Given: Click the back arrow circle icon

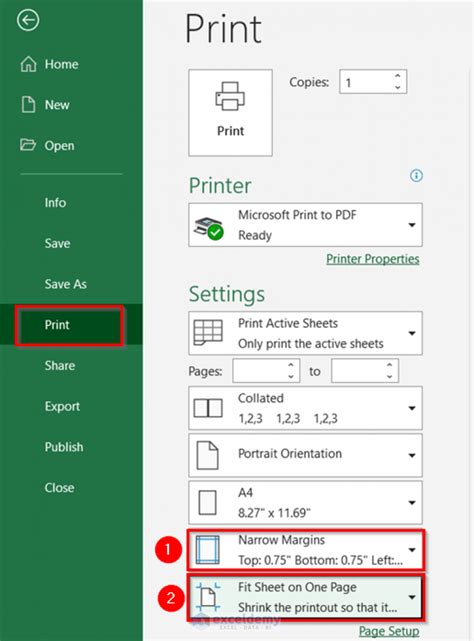Looking at the screenshot, I should [x=28, y=20].
